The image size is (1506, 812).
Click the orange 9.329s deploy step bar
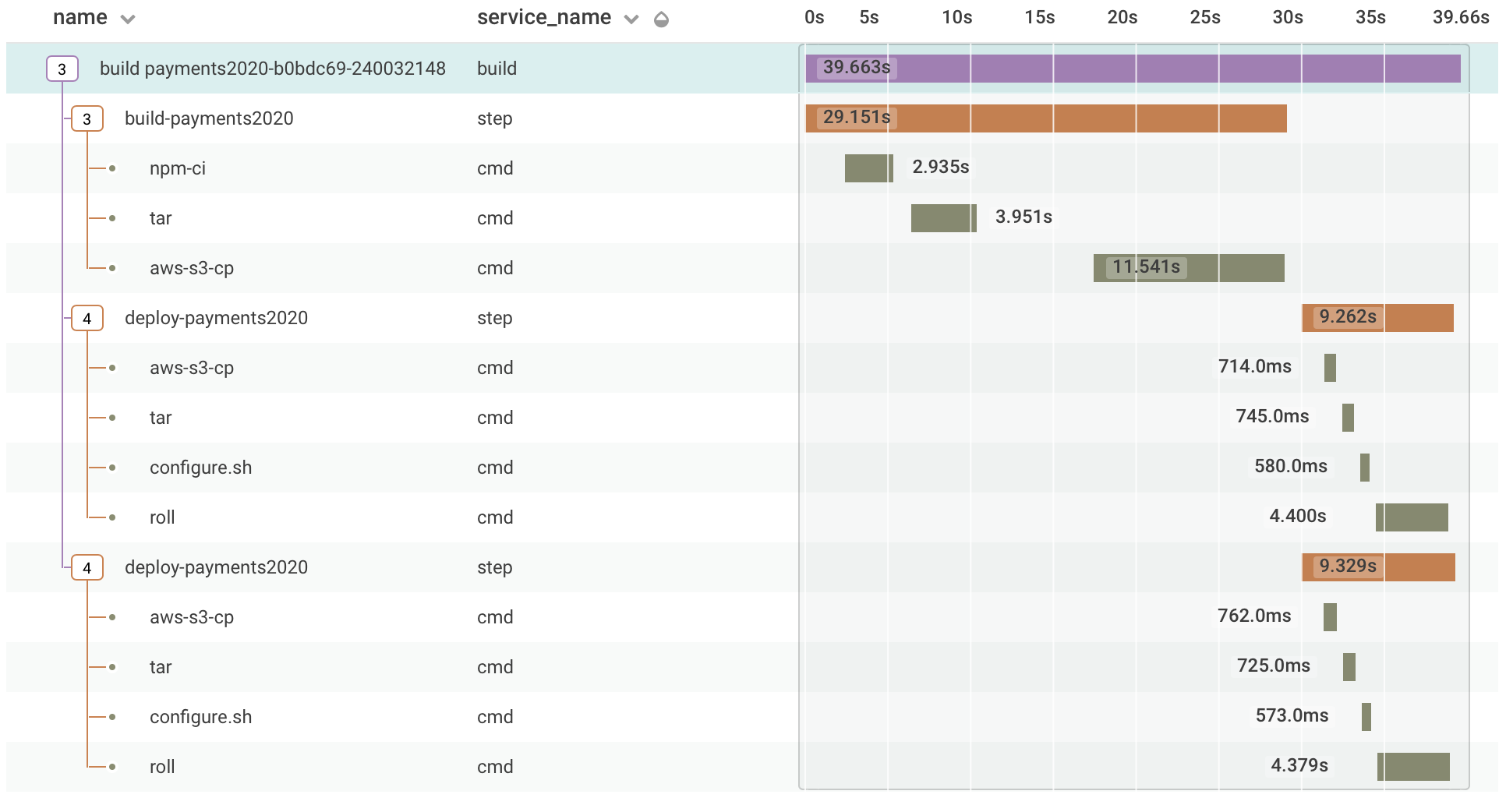(1378, 567)
